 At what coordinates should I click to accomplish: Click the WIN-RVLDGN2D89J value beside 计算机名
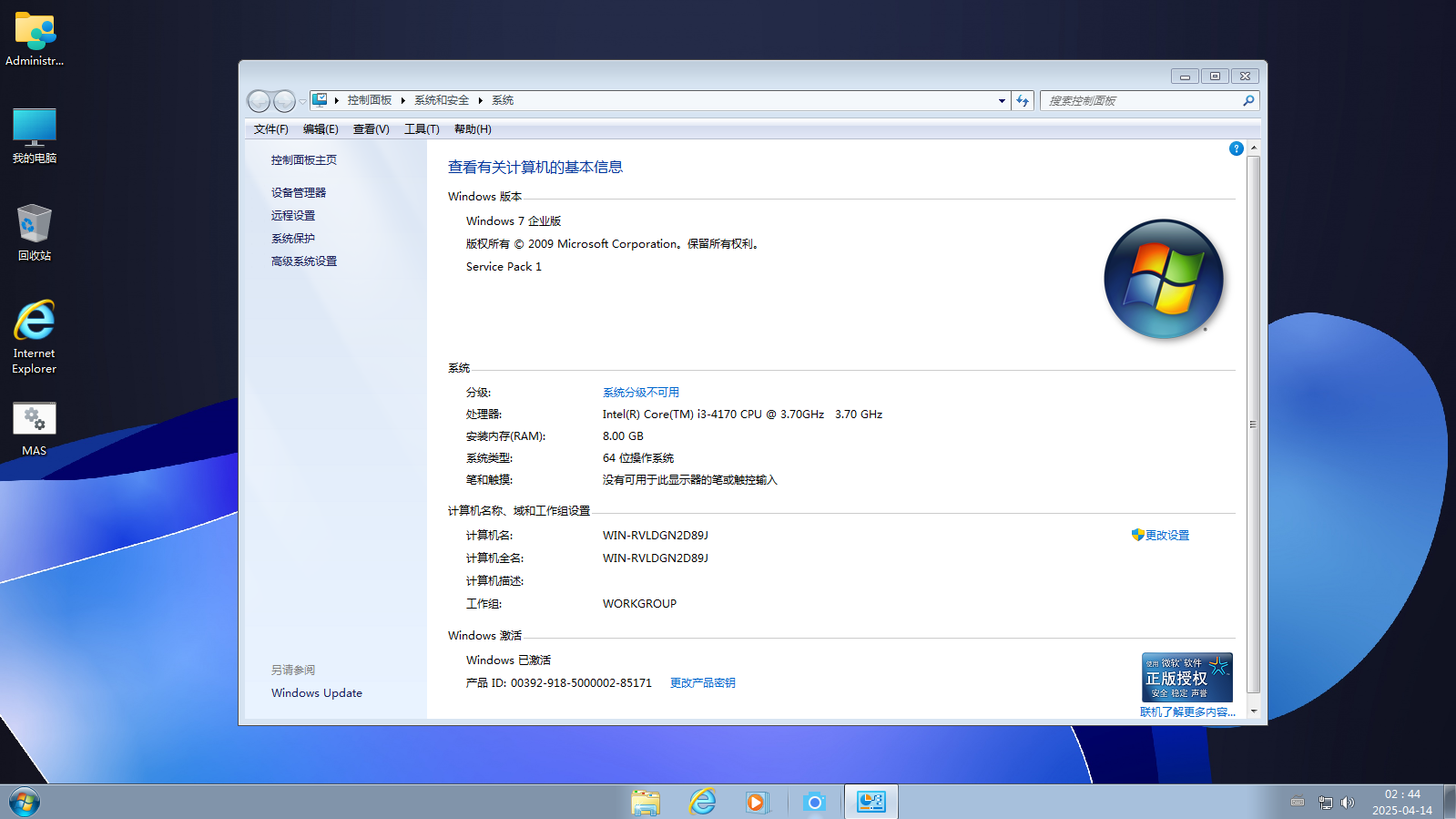click(656, 536)
